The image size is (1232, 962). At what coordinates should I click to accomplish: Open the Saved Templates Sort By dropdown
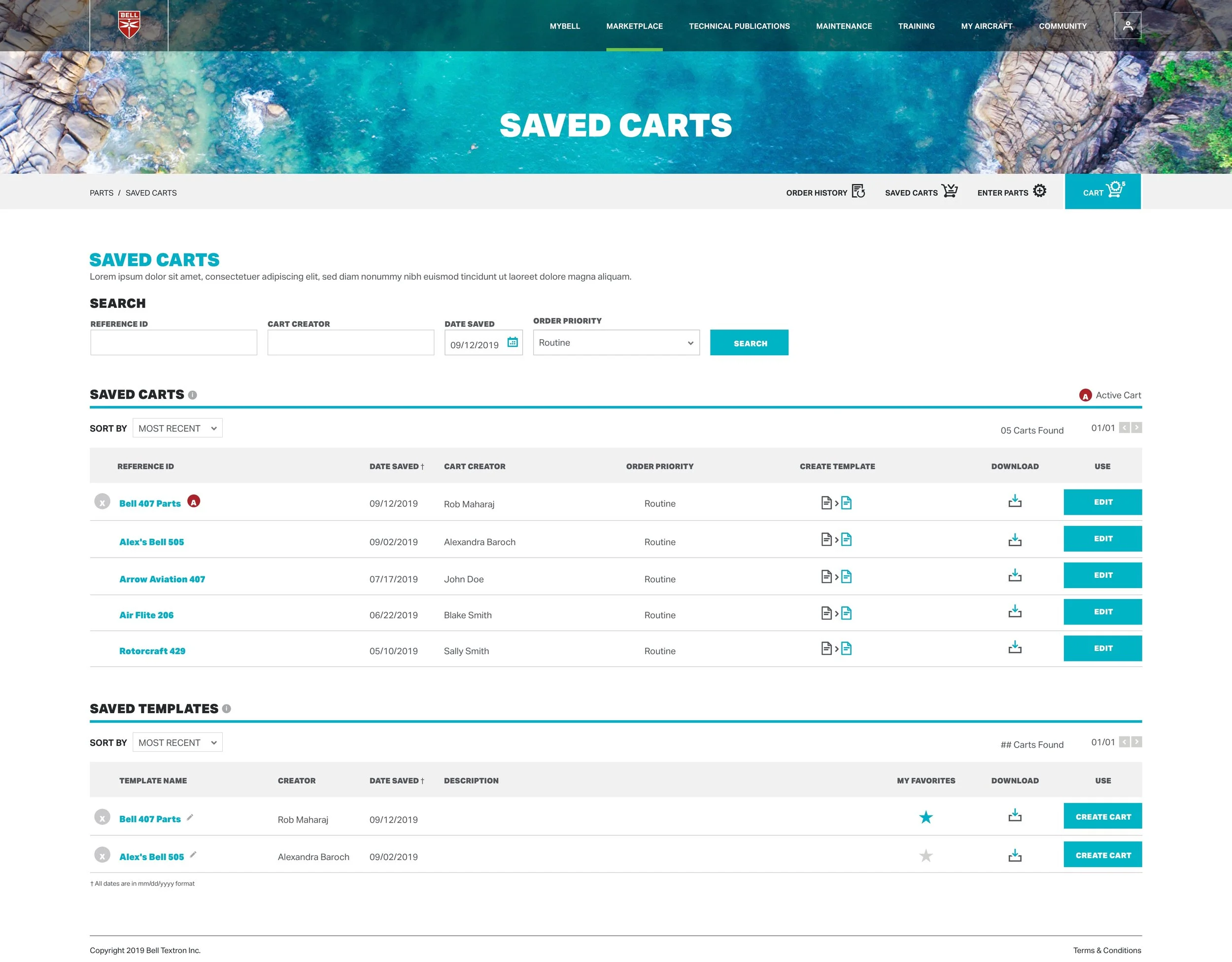(177, 742)
